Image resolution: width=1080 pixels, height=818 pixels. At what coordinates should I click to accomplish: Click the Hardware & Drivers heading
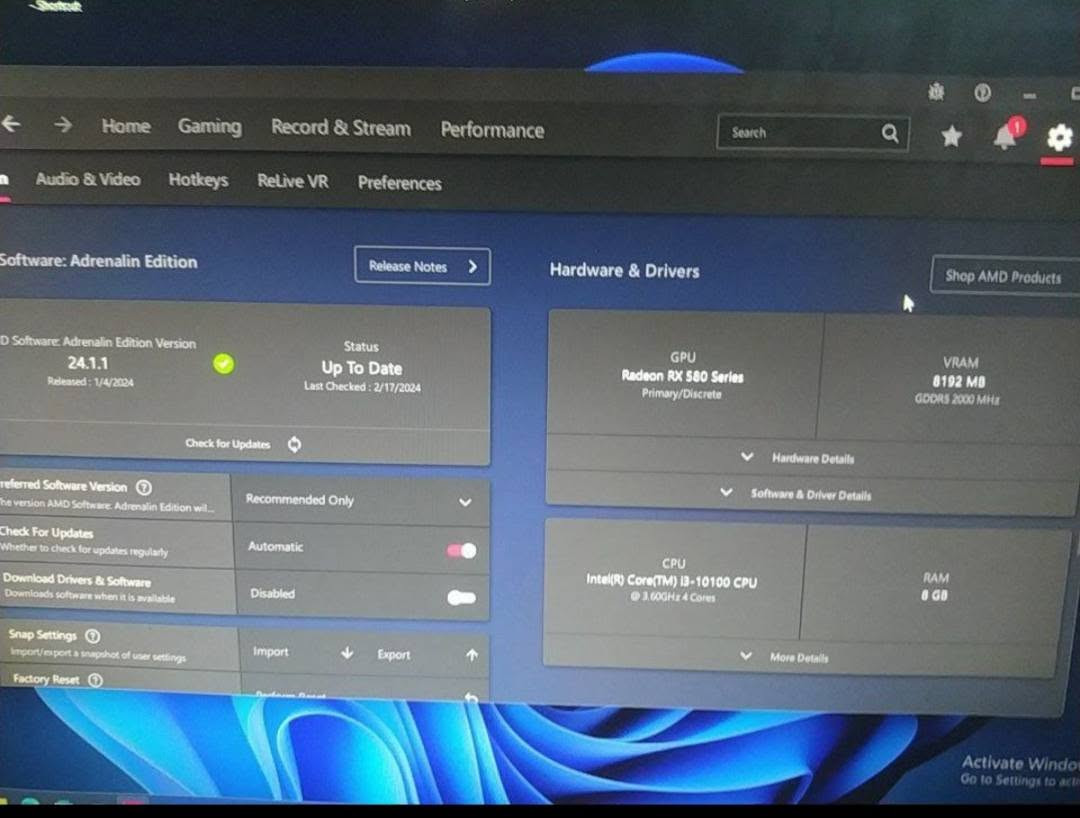click(x=625, y=271)
